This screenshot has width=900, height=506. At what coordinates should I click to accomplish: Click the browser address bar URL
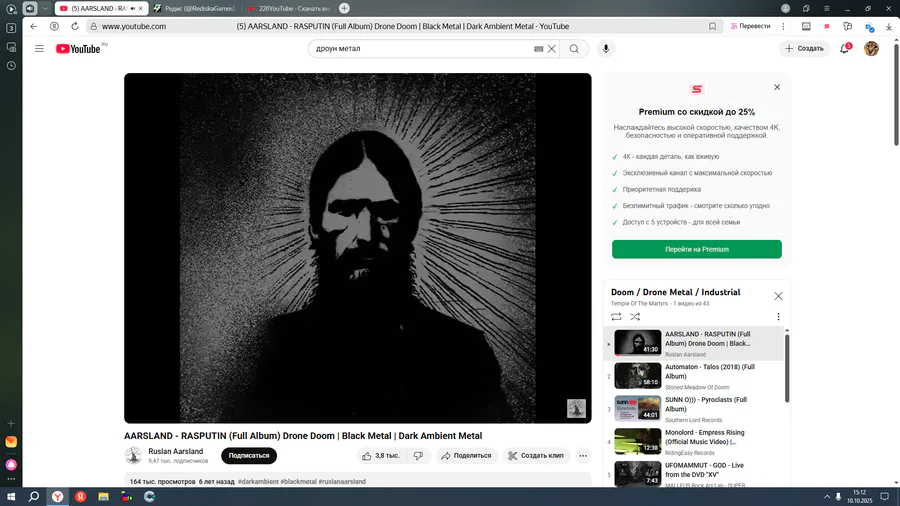click(x=134, y=26)
